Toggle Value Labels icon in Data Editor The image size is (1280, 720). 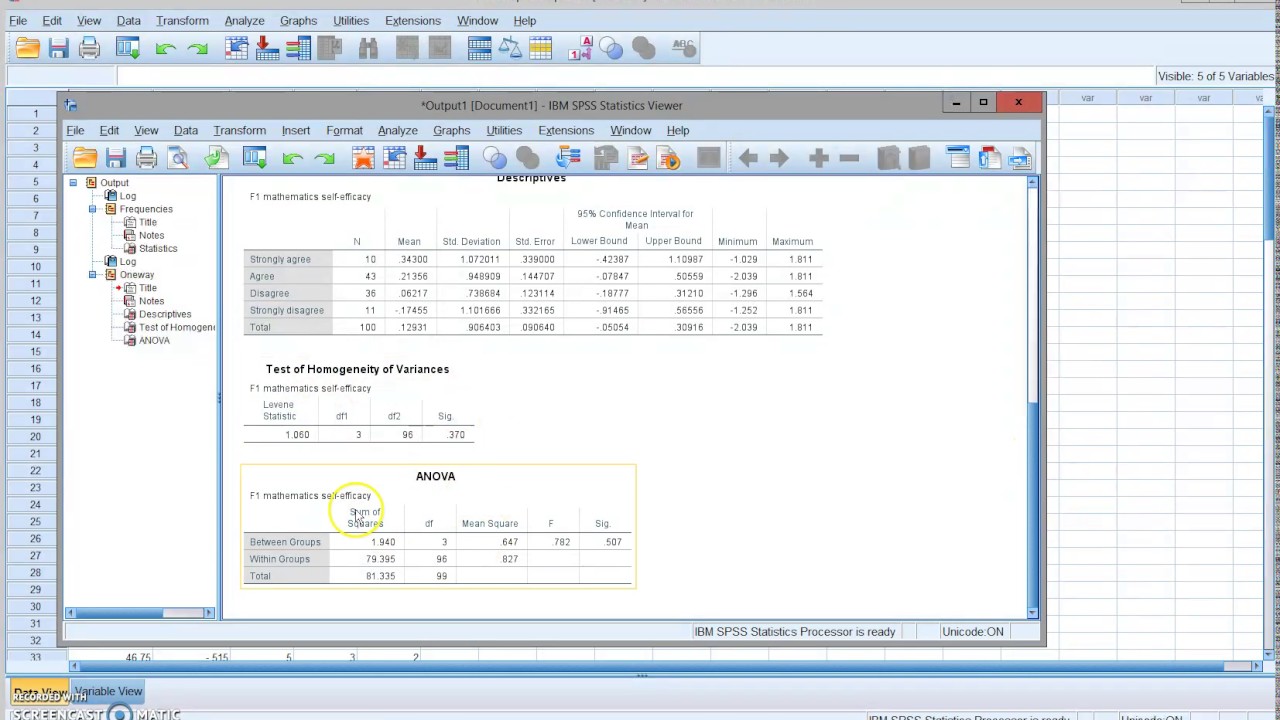[x=581, y=48]
